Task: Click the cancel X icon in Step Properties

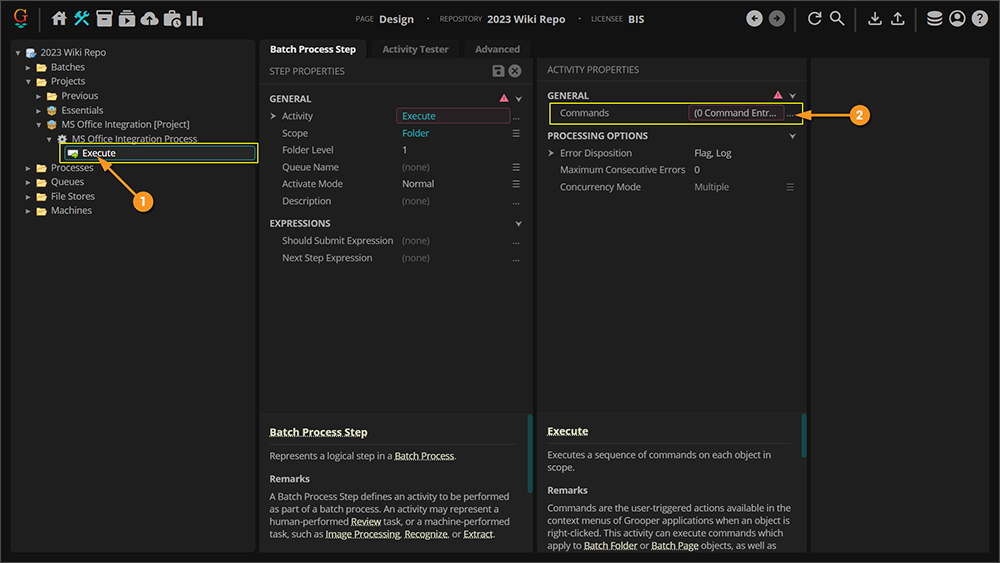Action: click(515, 71)
